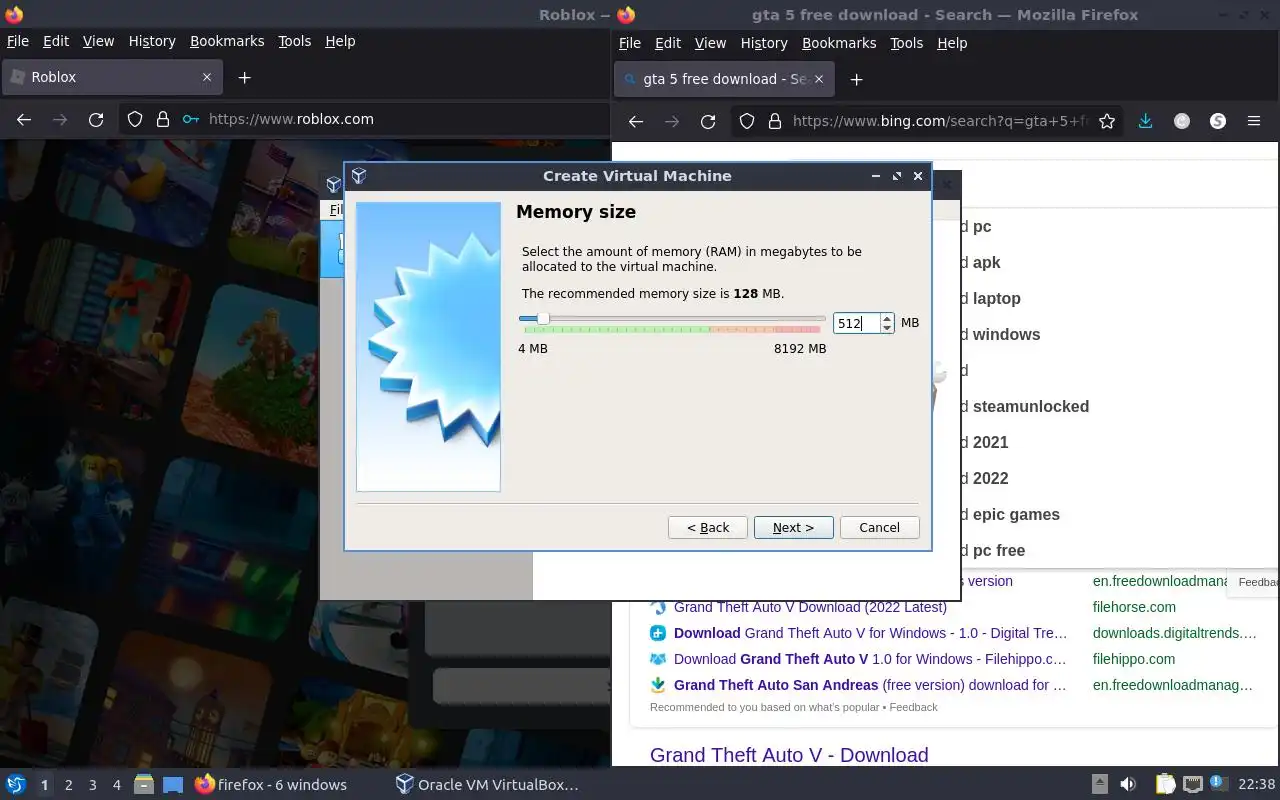
Task: Open Bookmarks menu in the Bing Firefox window
Action: 839,43
